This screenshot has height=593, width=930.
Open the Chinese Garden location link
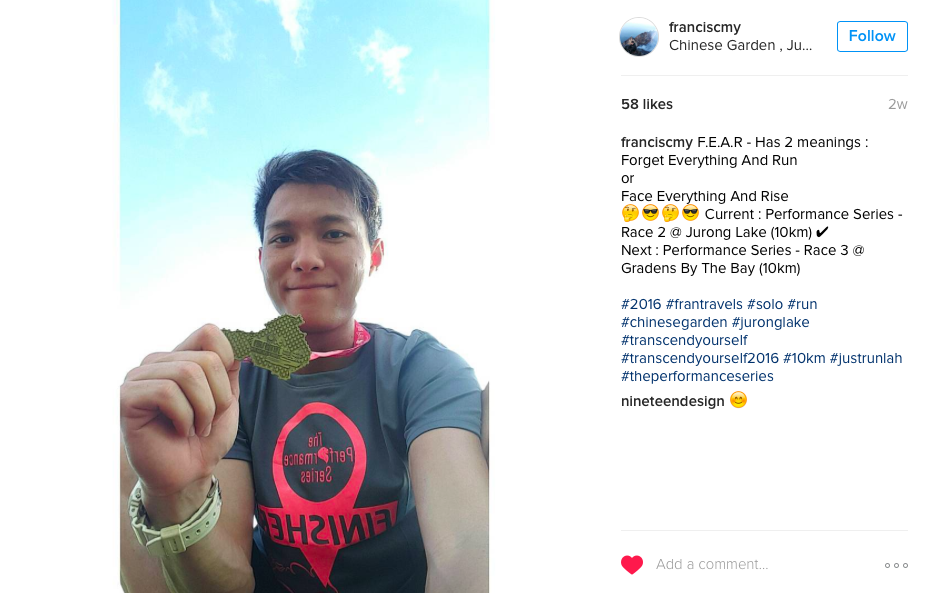740,46
